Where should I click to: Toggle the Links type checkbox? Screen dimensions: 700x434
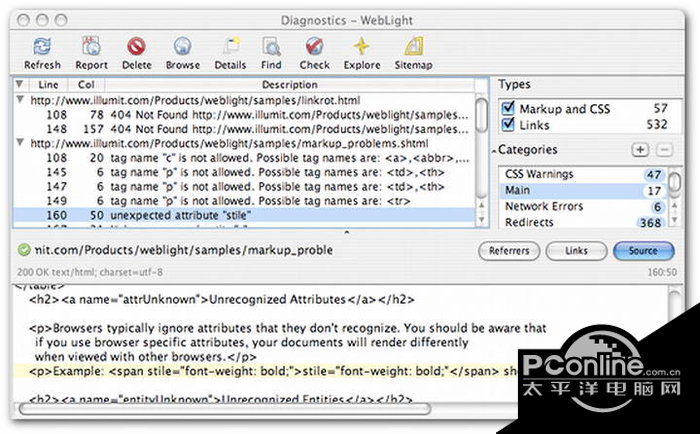tap(508, 124)
